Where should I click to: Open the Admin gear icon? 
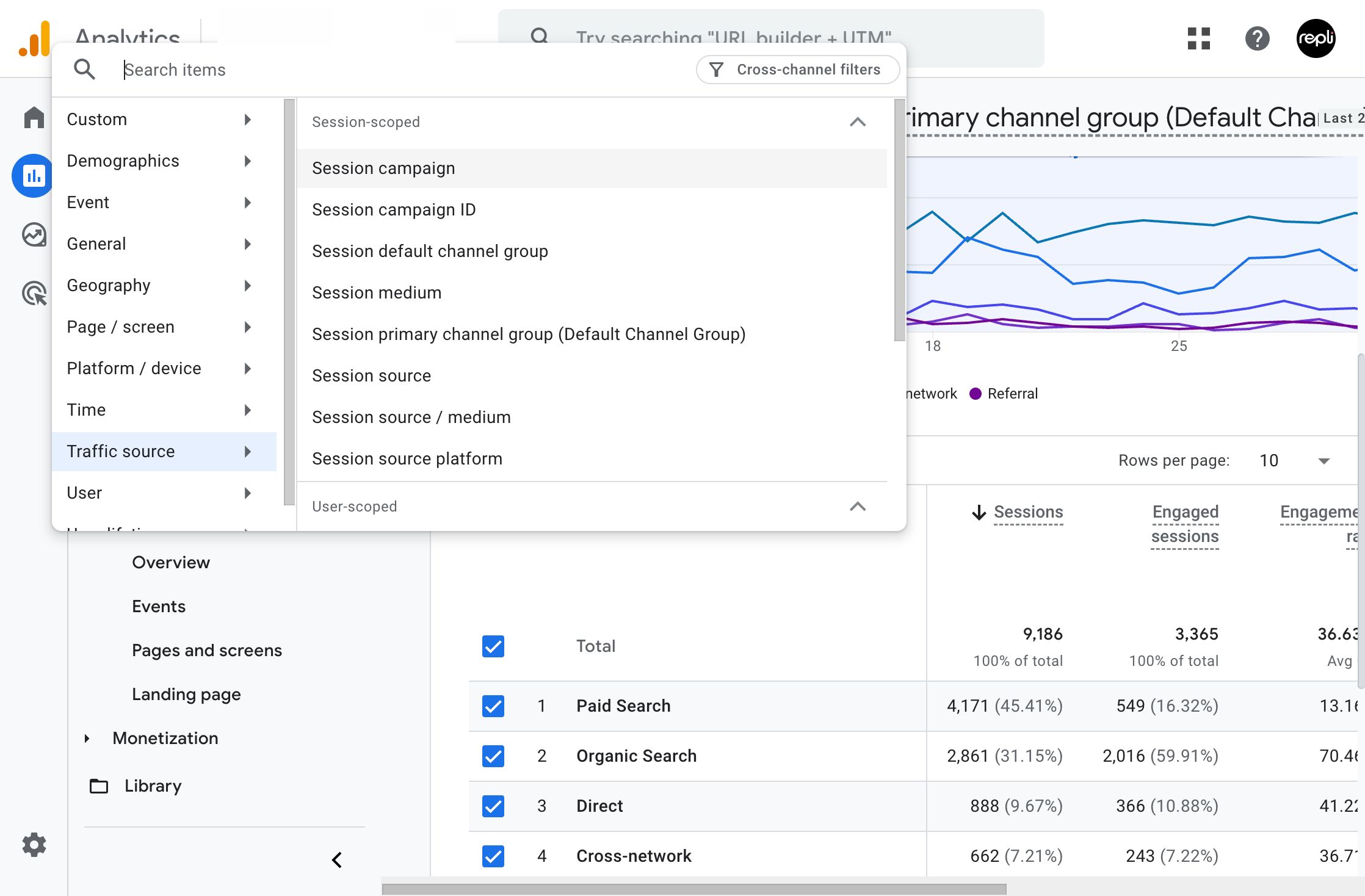coord(34,845)
